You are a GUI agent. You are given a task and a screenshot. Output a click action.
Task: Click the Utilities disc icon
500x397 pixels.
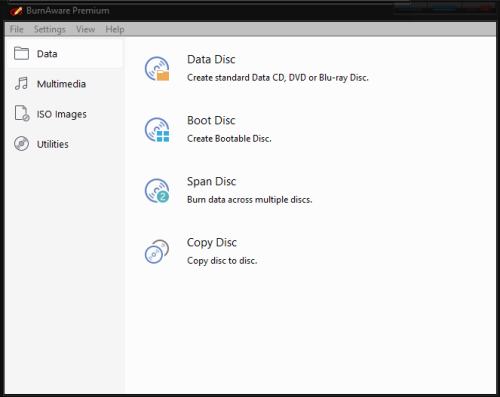coord(21,144)
